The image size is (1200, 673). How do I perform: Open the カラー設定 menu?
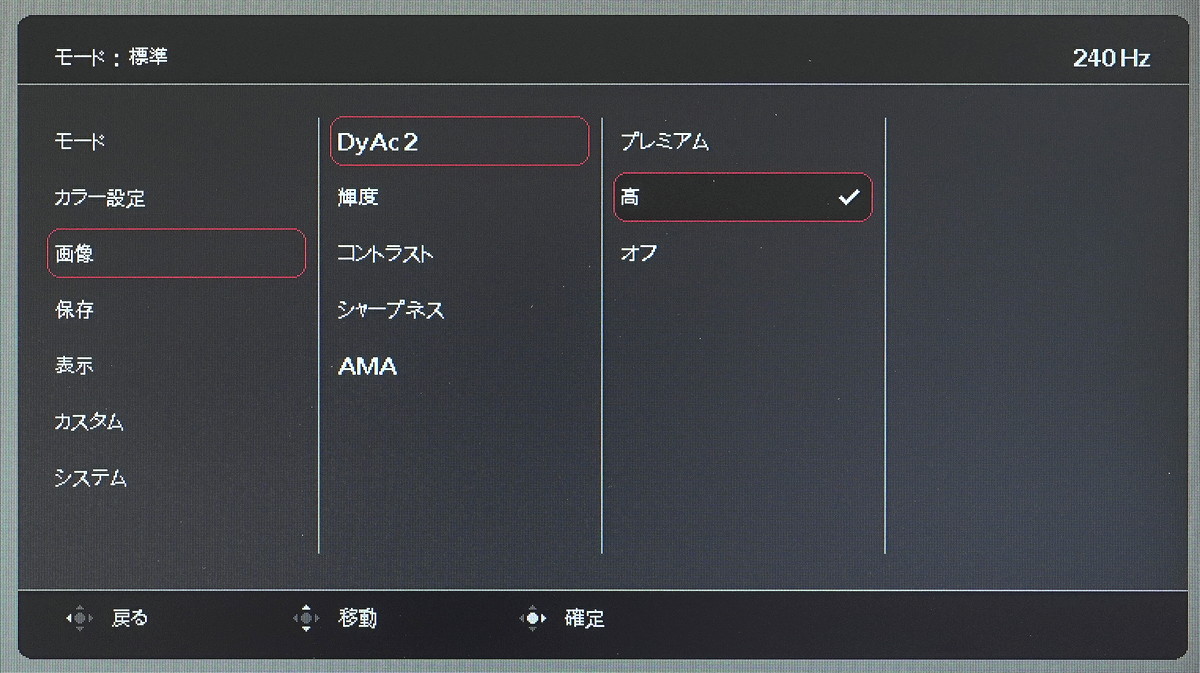pyautogui.click(x=176, y=198)
